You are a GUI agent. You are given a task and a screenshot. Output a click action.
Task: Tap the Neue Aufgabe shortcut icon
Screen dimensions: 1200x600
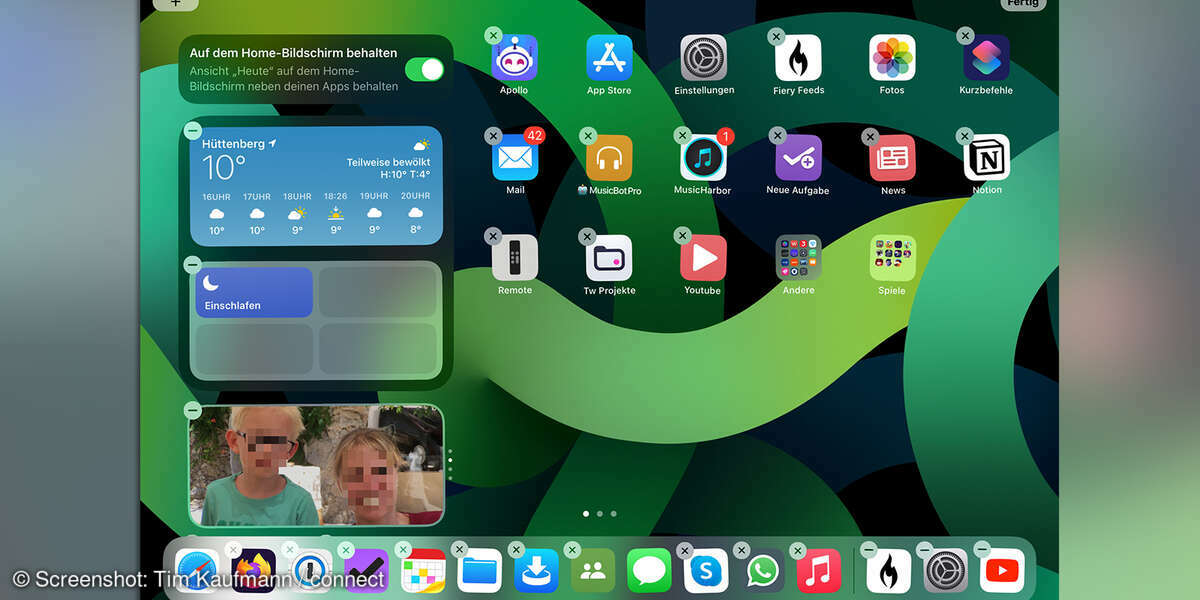pyautogui.click(x=798, y=158)
